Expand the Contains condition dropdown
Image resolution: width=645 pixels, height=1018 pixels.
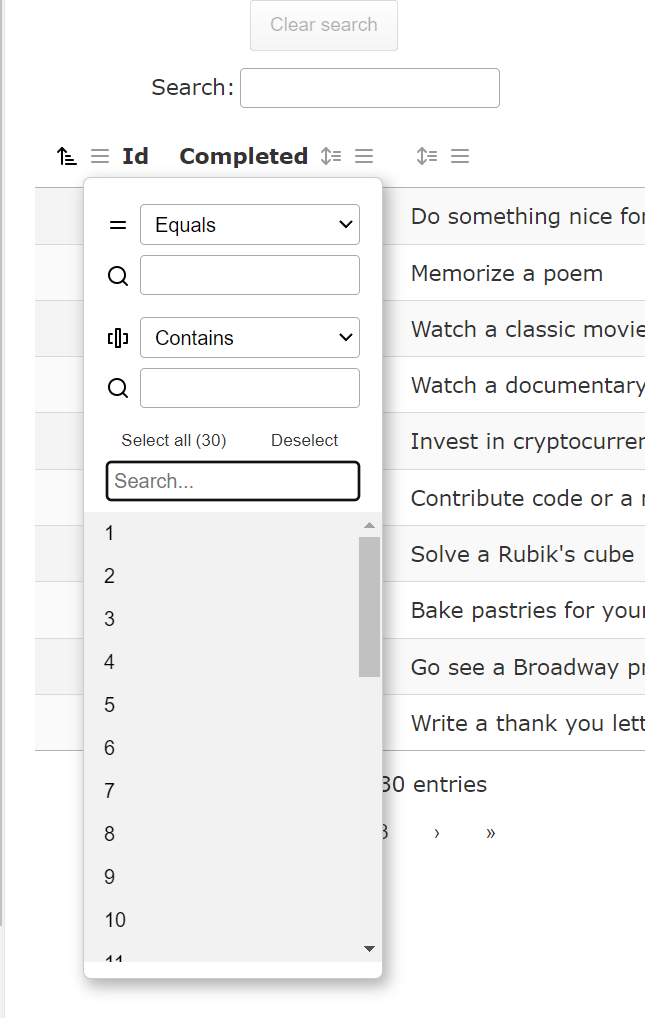pyautogui.click(x=249, y=338)
